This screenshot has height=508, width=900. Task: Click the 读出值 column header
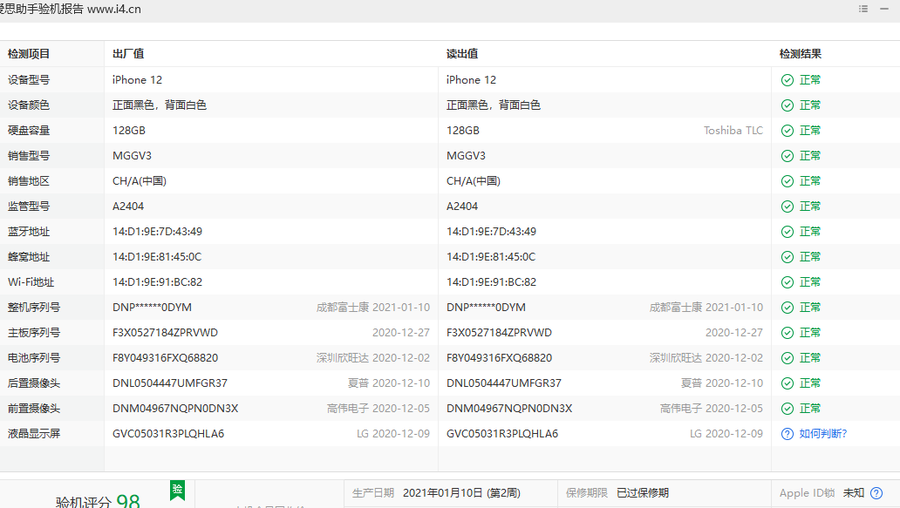coord(462,54)
